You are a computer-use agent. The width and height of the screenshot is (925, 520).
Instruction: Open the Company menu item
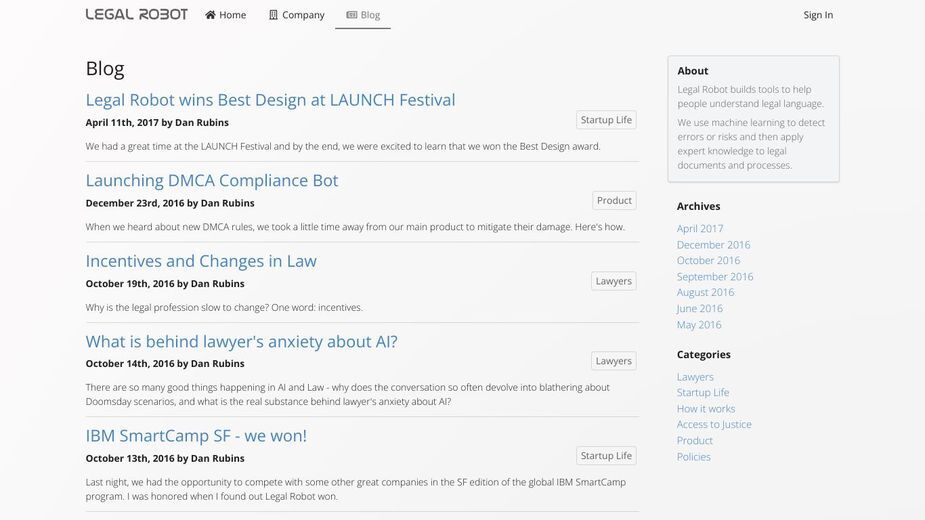[296, 15]
